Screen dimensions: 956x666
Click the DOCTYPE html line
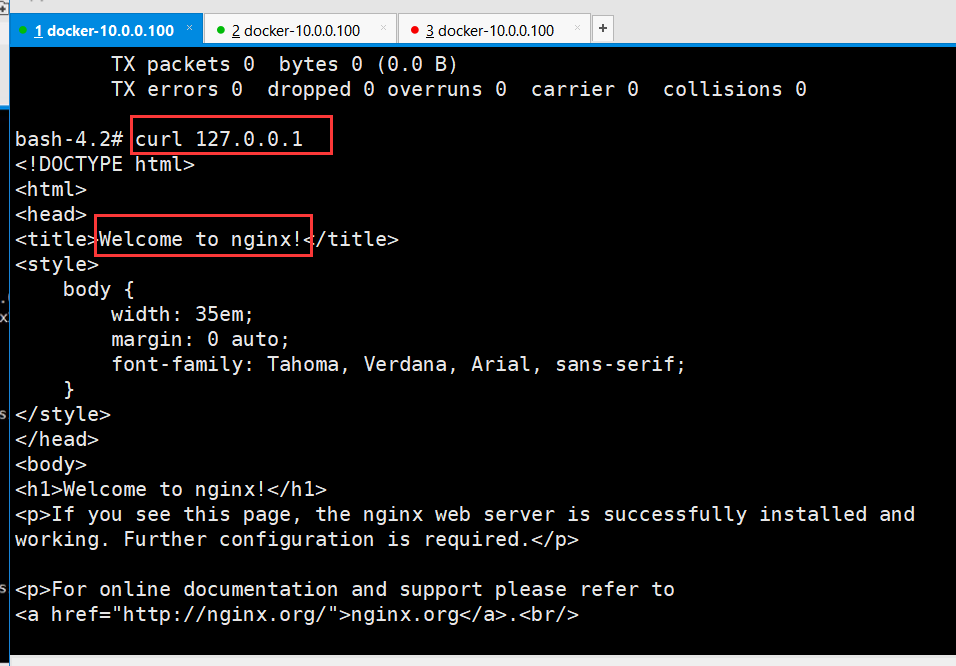pyautogui.click(x=105, y=164)
